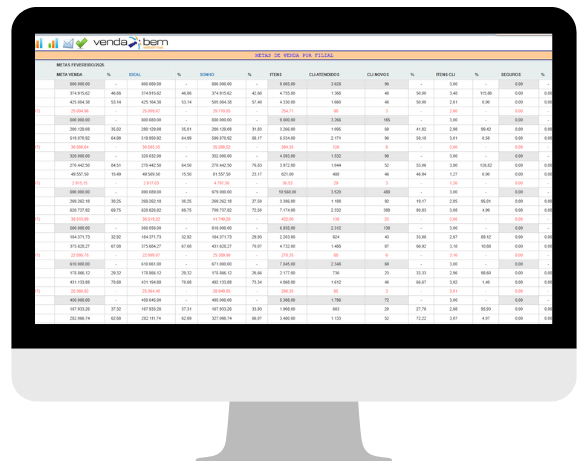Open the IDEAL column header link
The width and height of the screenshot is (586, 468).
tap(135, 74)
